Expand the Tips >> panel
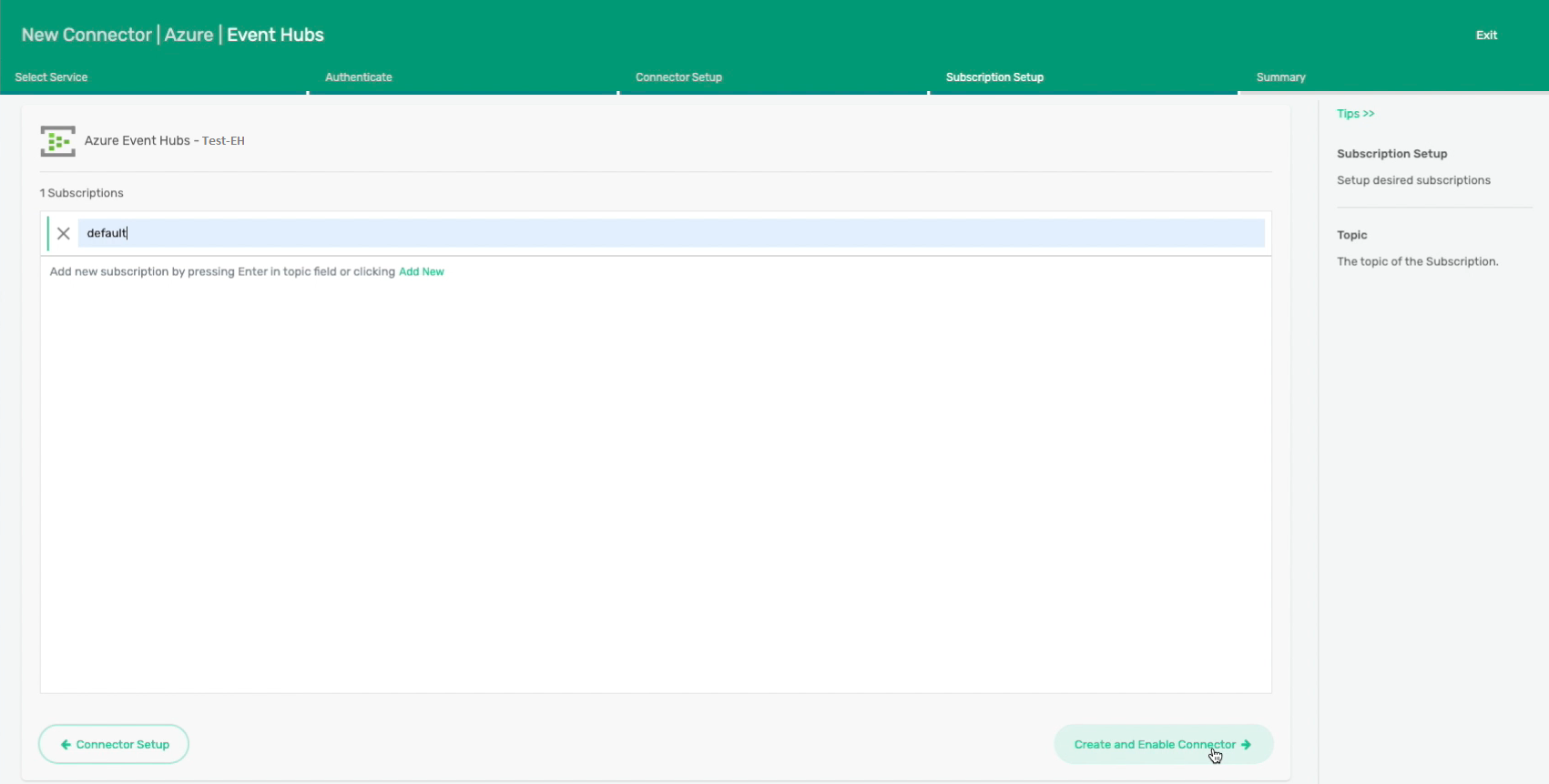Viewport: 1549px width, 784px height. [x=1355, y=114]
